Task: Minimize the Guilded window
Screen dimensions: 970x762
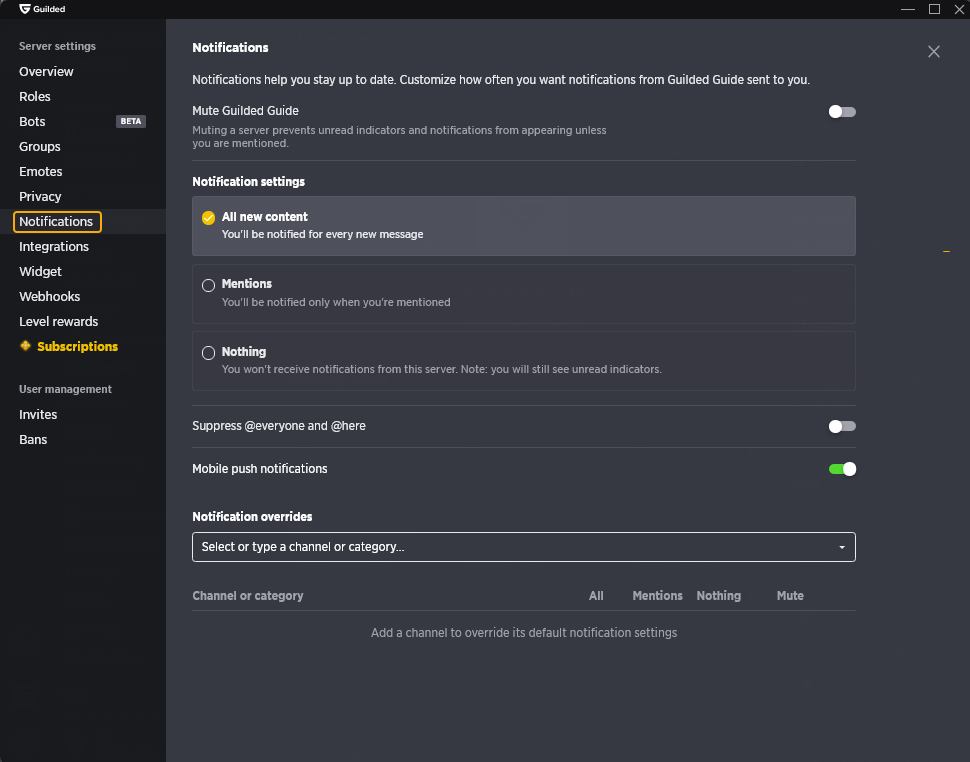Action: tap(908, 9)
